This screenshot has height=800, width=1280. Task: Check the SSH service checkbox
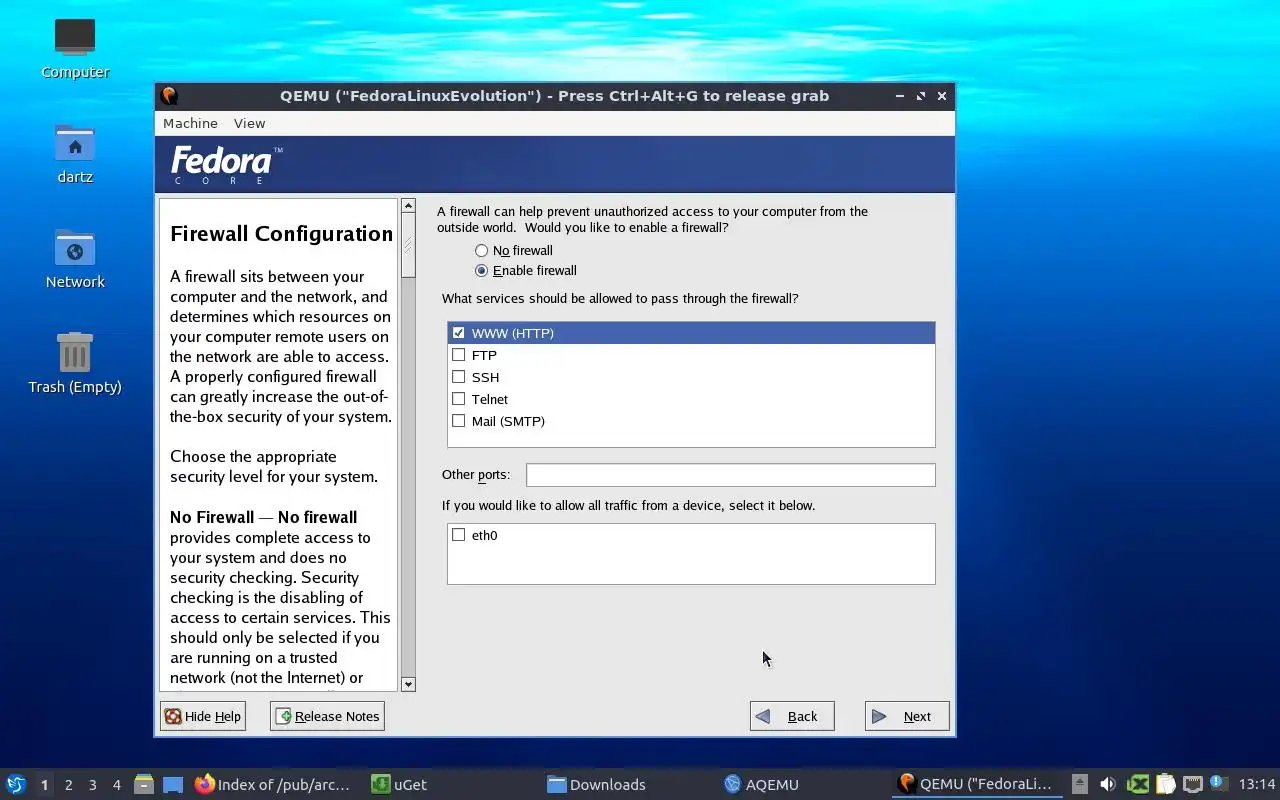pyautogui.click(x=459, y=377)
